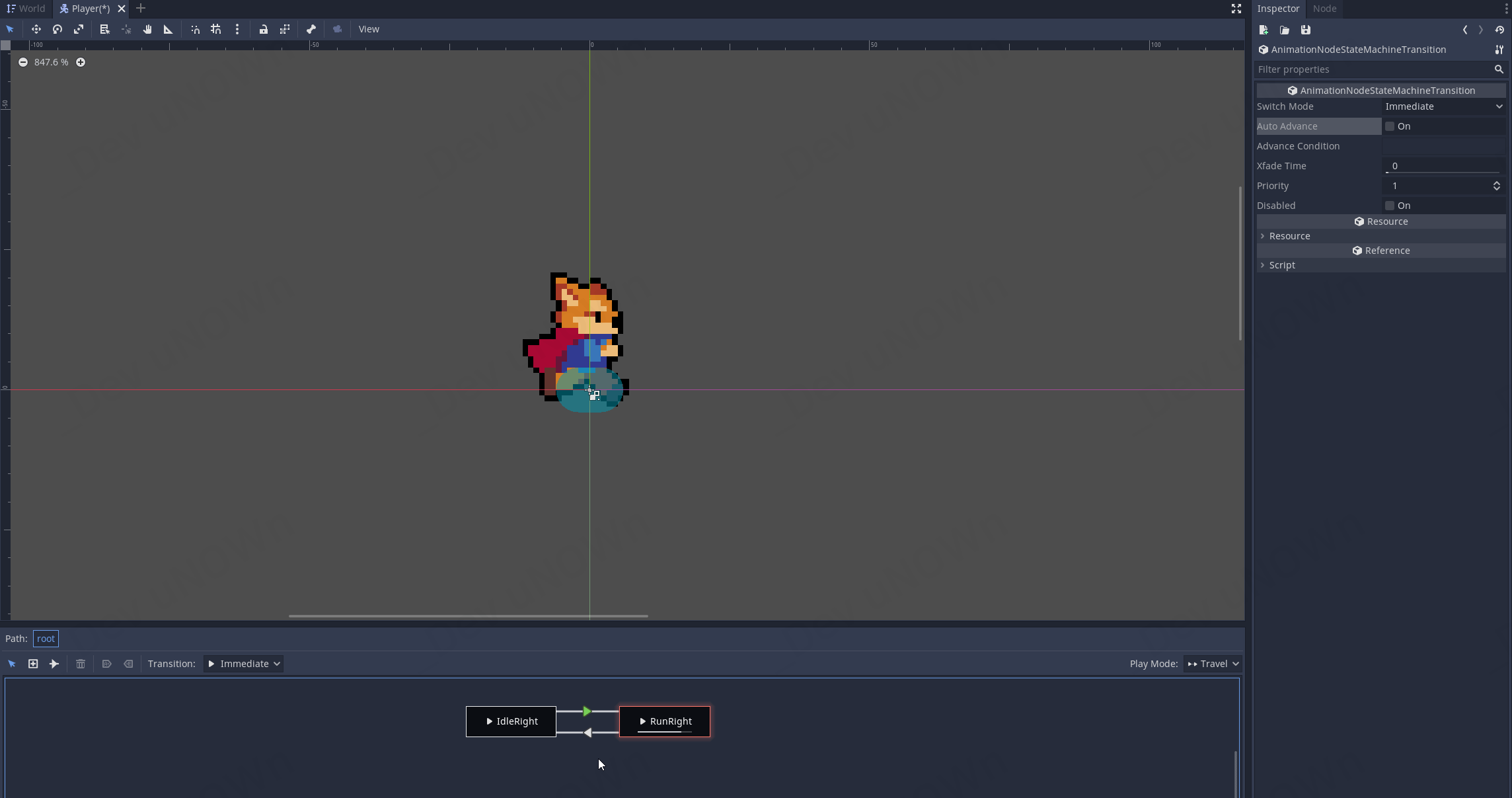Click the lock selected object icon
Screen dimensions: 1512x798
(263, 29)
